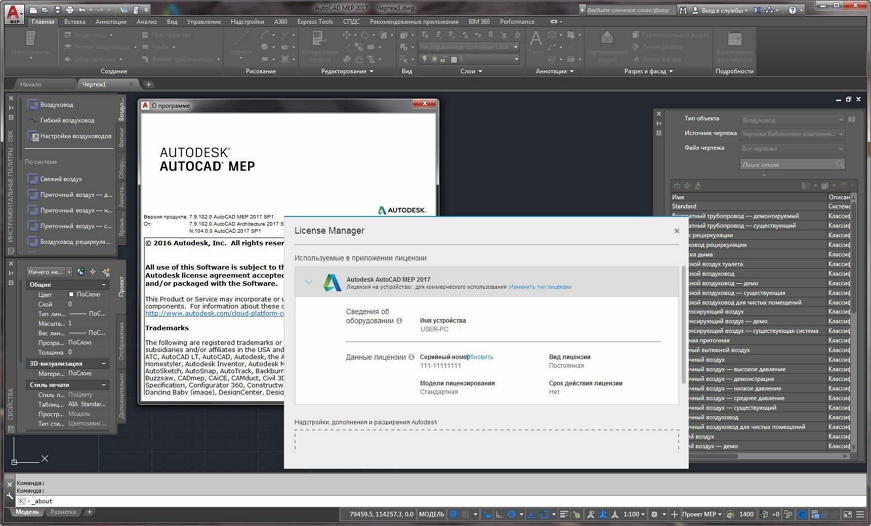Expand the Слои ribbon panel
The height and width of the screenshot is (526, 871).
coord(471,71)
